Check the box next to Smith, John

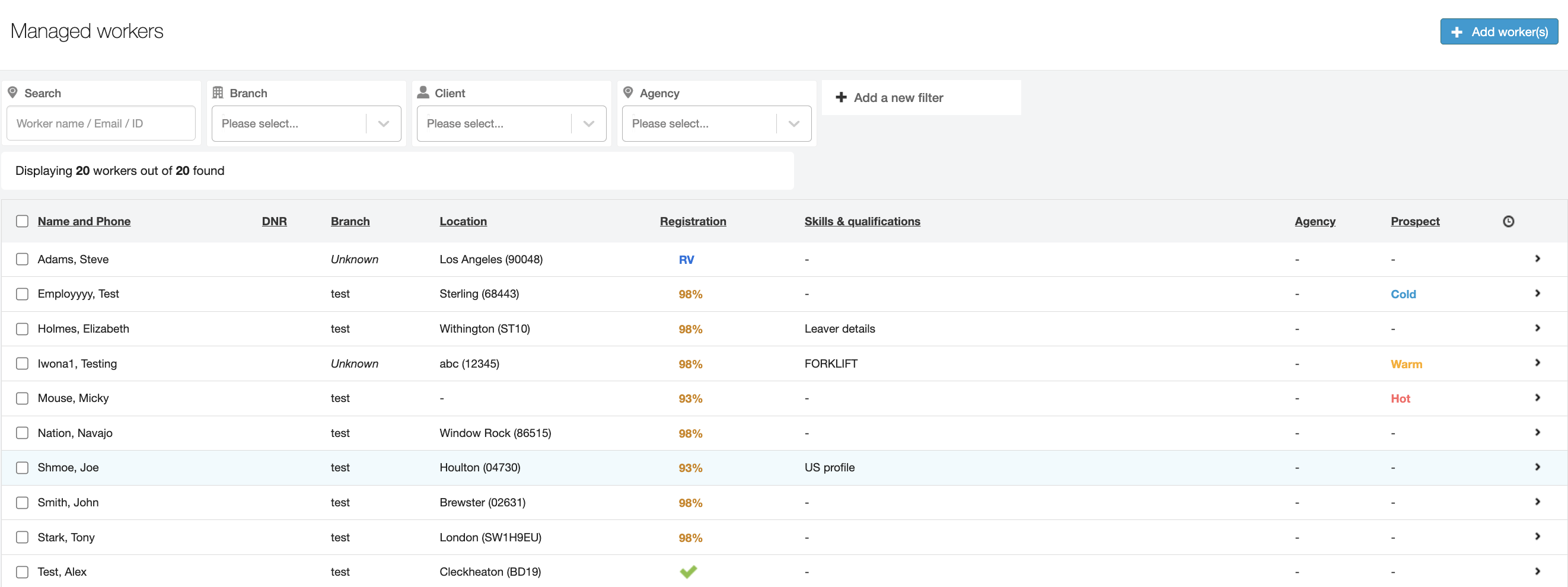(23, 502)
